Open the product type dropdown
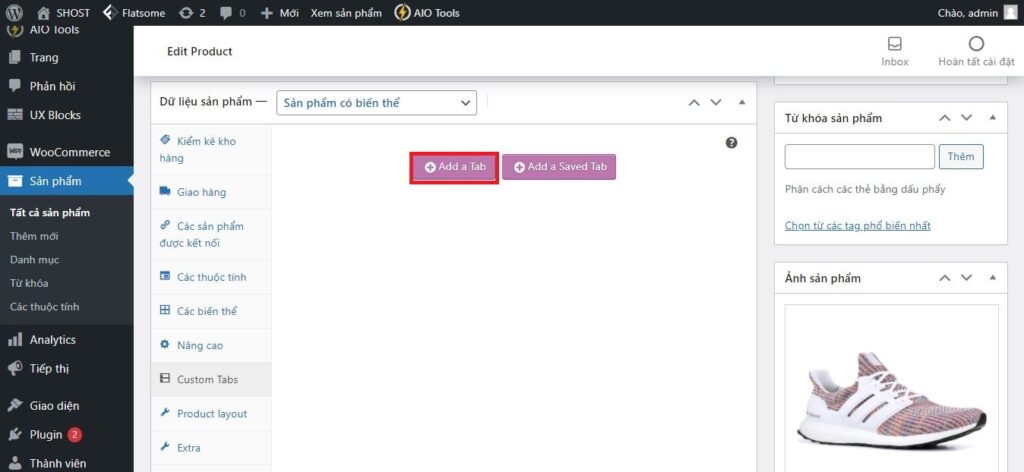Viewport: 1024px width, 472px height. (376, 102)
